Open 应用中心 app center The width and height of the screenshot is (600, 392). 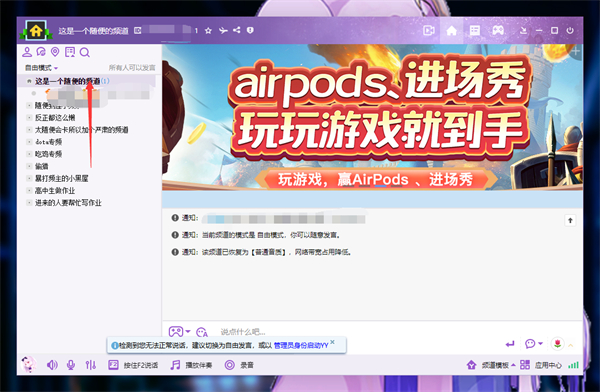(x=541, y=365)
